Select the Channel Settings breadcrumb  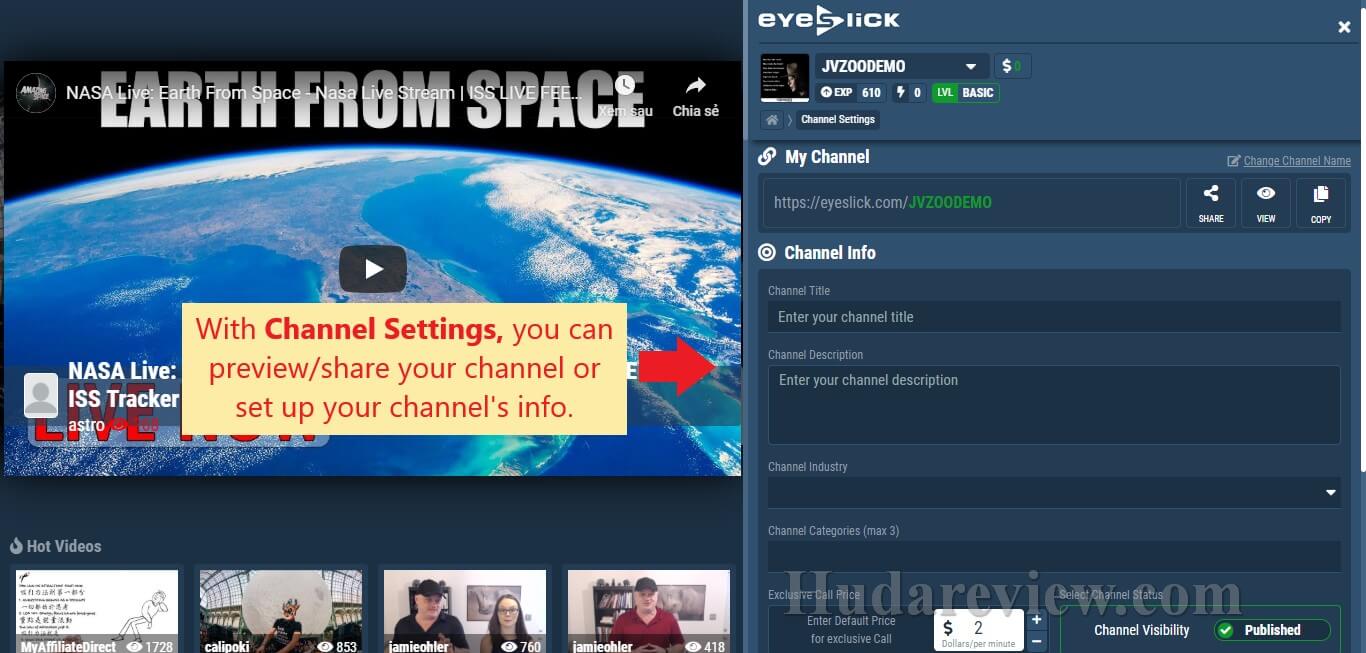click(x=838, y=120)
